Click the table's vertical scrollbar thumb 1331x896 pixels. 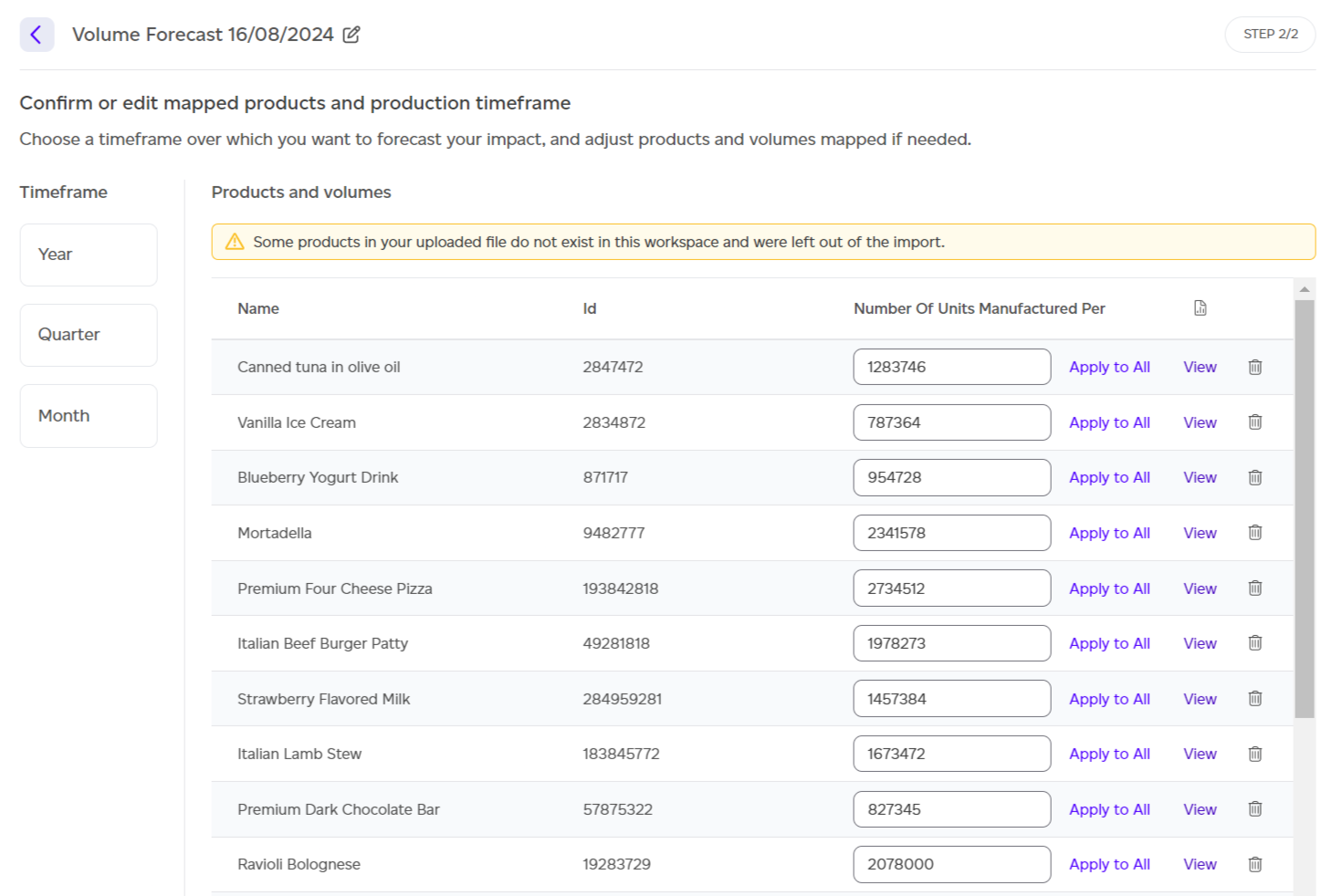point(1305,509)
